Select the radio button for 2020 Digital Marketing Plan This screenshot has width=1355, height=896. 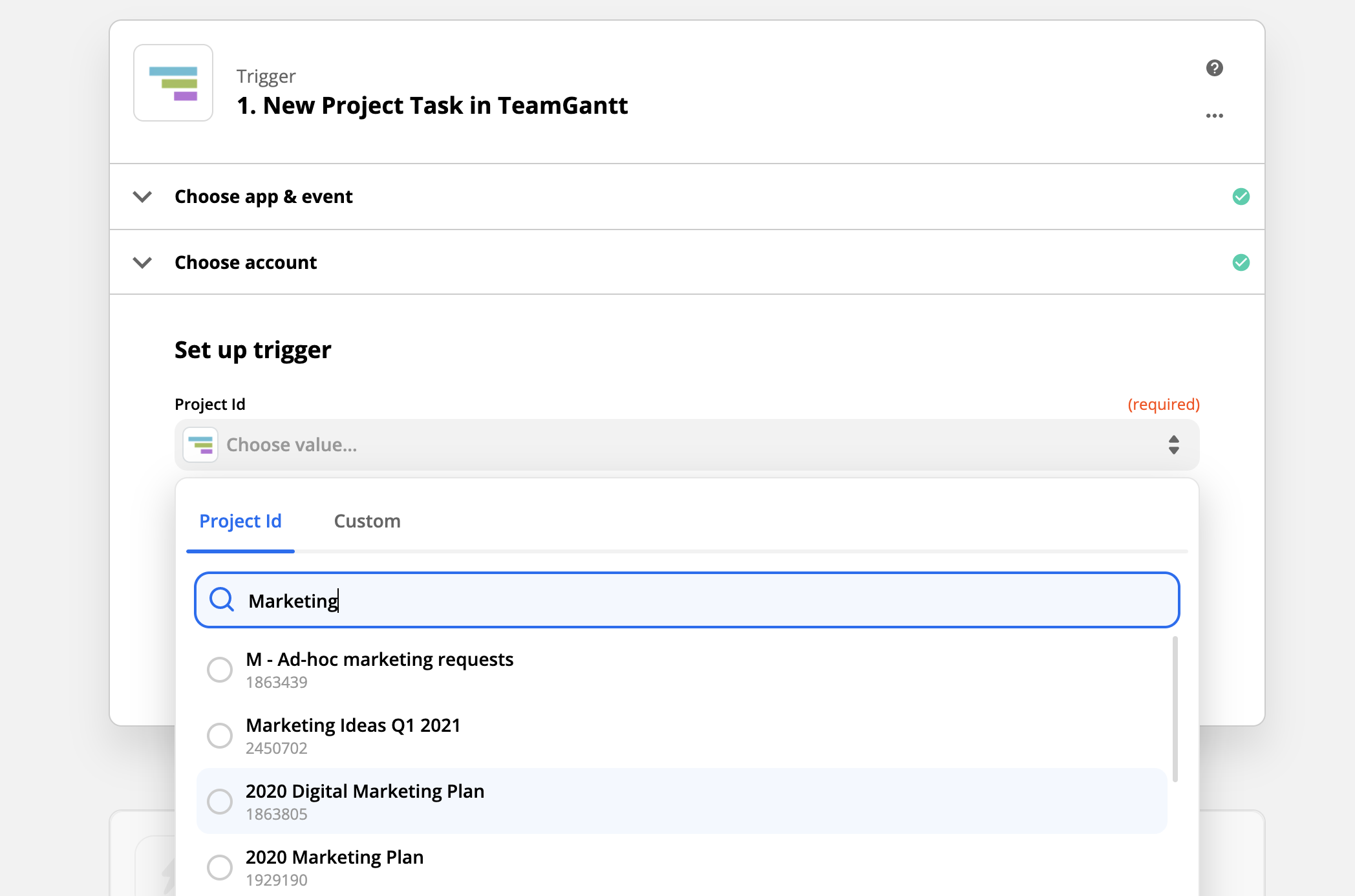tap(220, 802)
